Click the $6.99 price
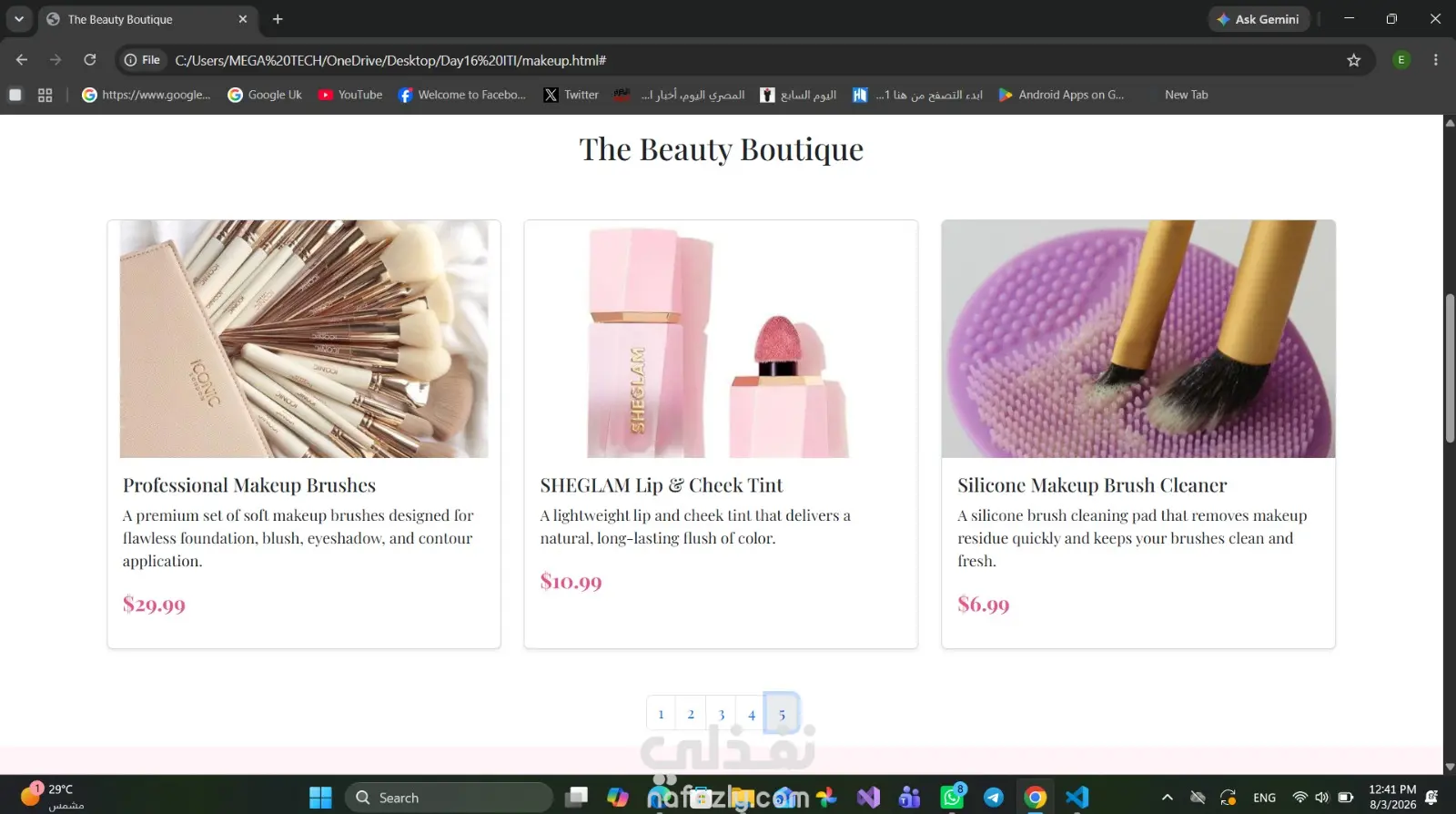1456x814 pixels. coord(983,605)
